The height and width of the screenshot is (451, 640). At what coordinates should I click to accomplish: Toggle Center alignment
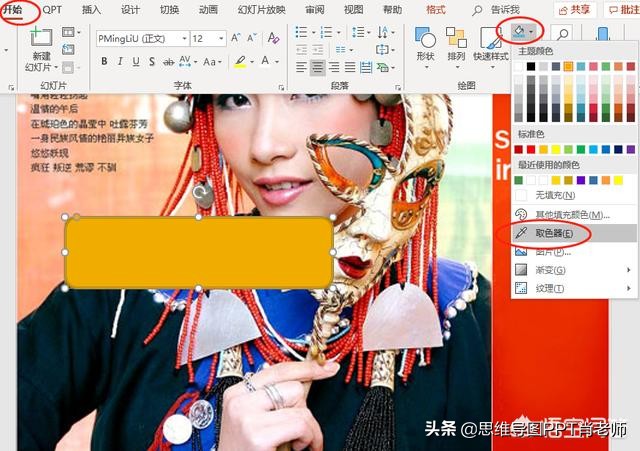318,67
